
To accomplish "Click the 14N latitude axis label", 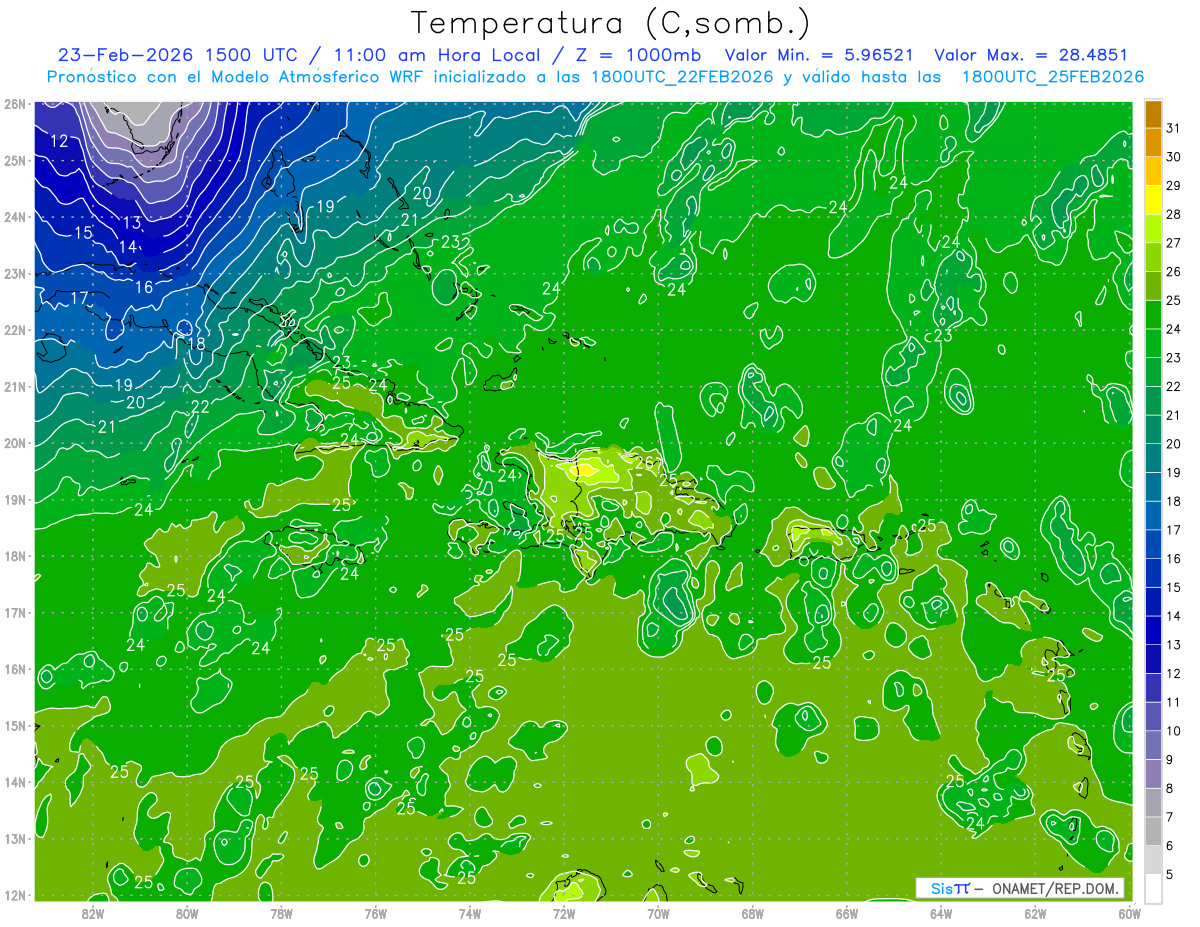I will 15,782.
